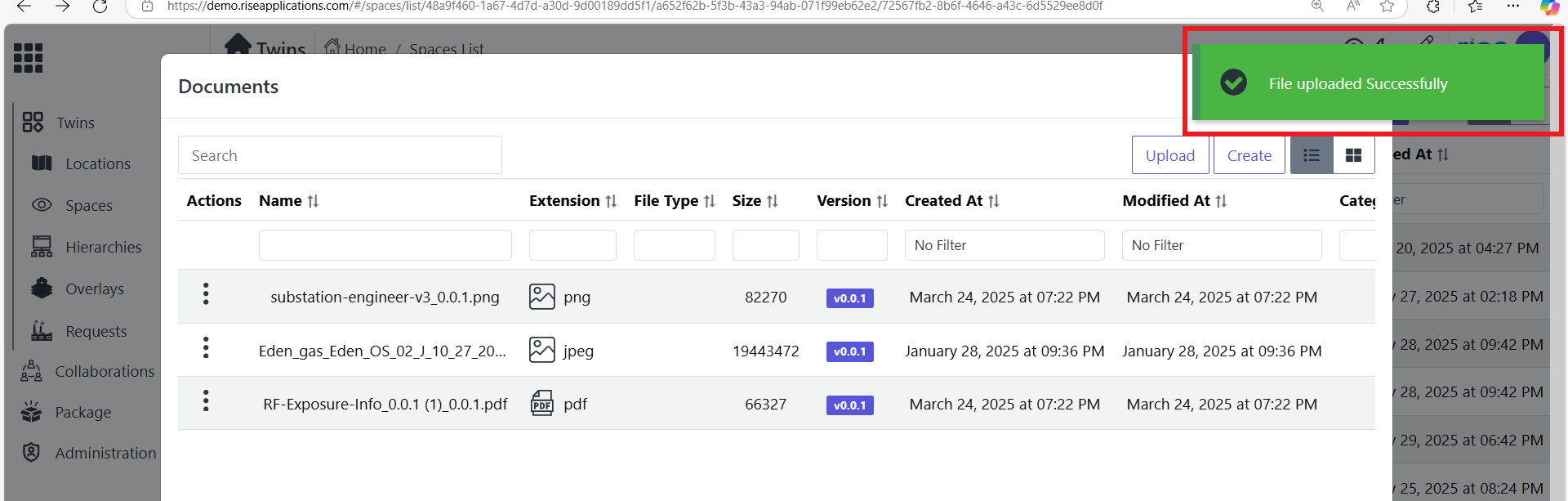The width and height of the screenshot is (1568, 501).
Task: Click the pdf file type icon
Action: [541, 403]
